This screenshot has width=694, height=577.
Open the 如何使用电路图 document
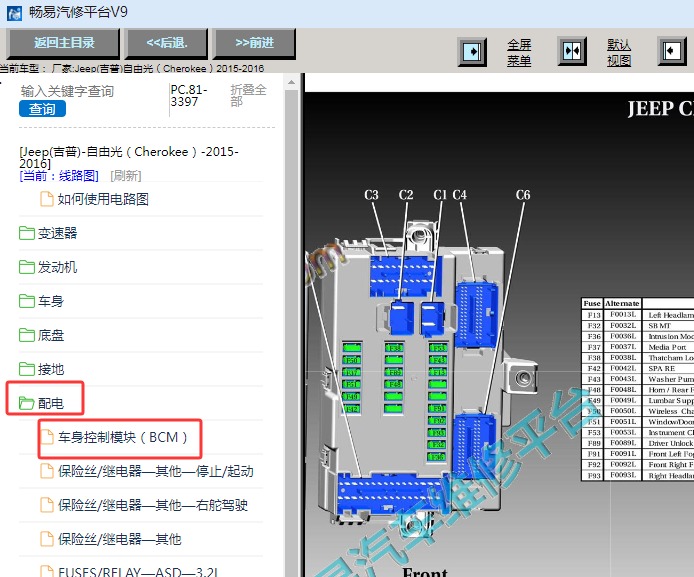point(103,199)
